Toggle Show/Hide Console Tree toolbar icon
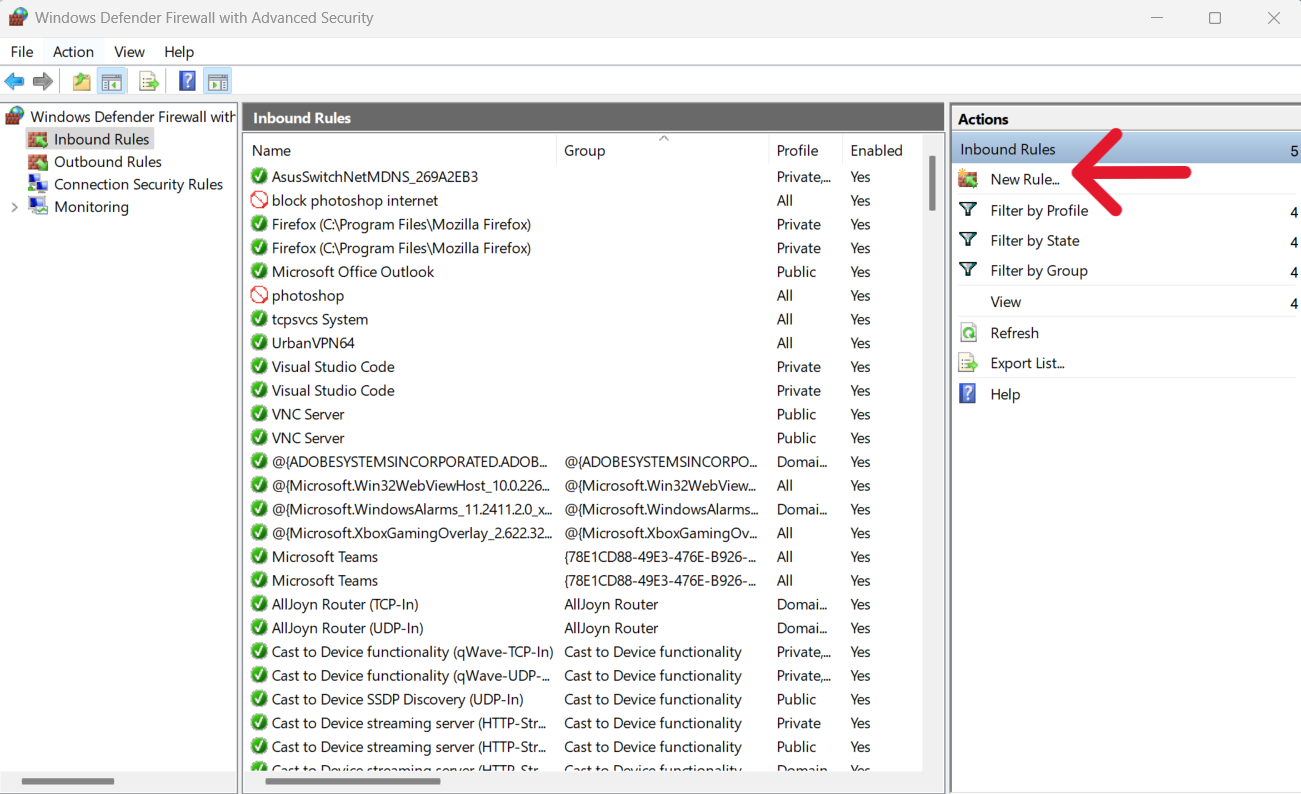Image resolution: width=1301 pixels, height=794 pixels. tap(112, 82)
